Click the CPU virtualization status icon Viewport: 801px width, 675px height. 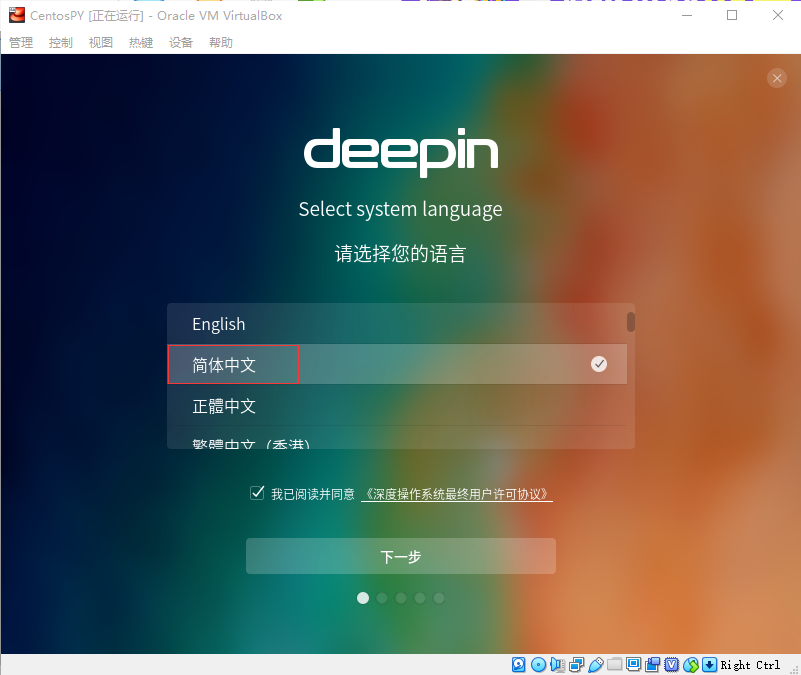[671, 664]
